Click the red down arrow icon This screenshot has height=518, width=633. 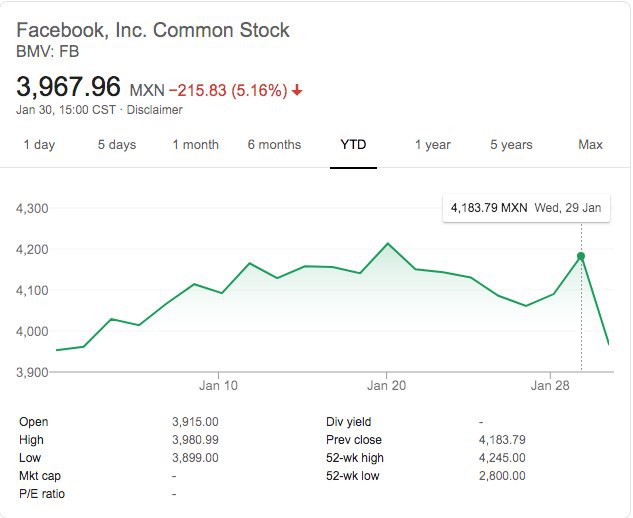pyautogui.click(x=297, y=90)
